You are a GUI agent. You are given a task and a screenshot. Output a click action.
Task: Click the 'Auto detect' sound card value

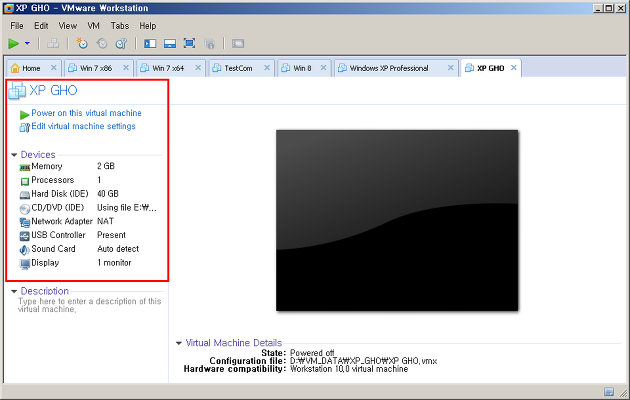[118, 249]
